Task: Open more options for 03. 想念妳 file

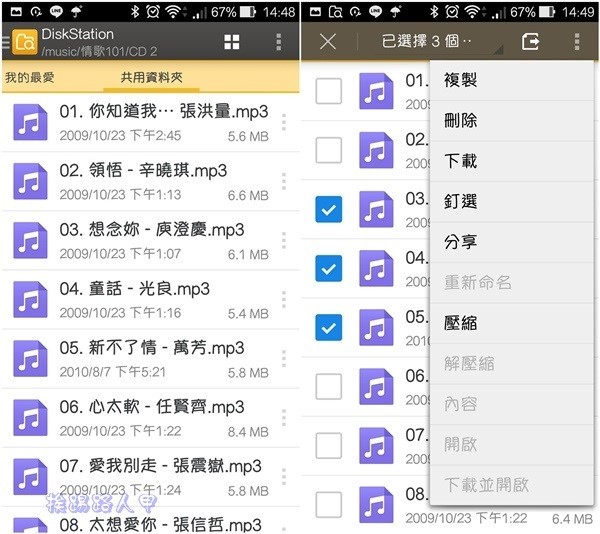Action: pos(284,241)
